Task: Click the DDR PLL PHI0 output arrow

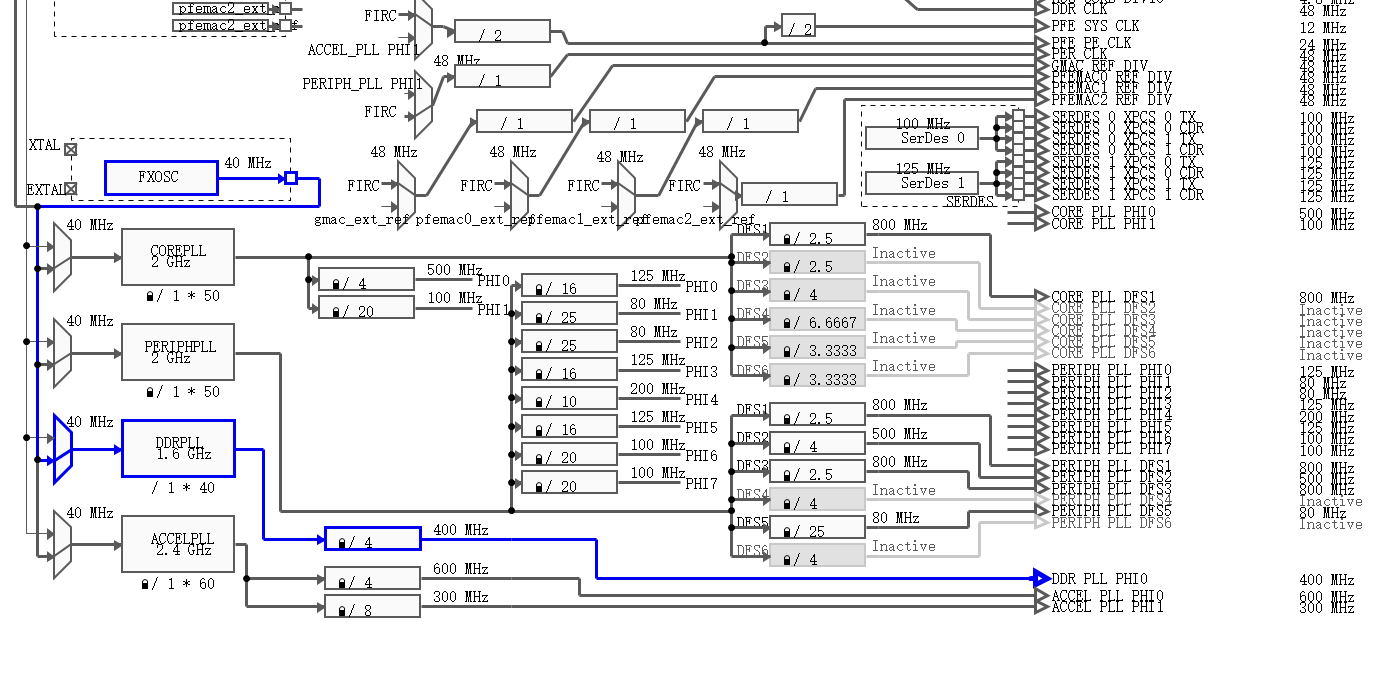Action: pyautogui.click(x=1041, y=578)
